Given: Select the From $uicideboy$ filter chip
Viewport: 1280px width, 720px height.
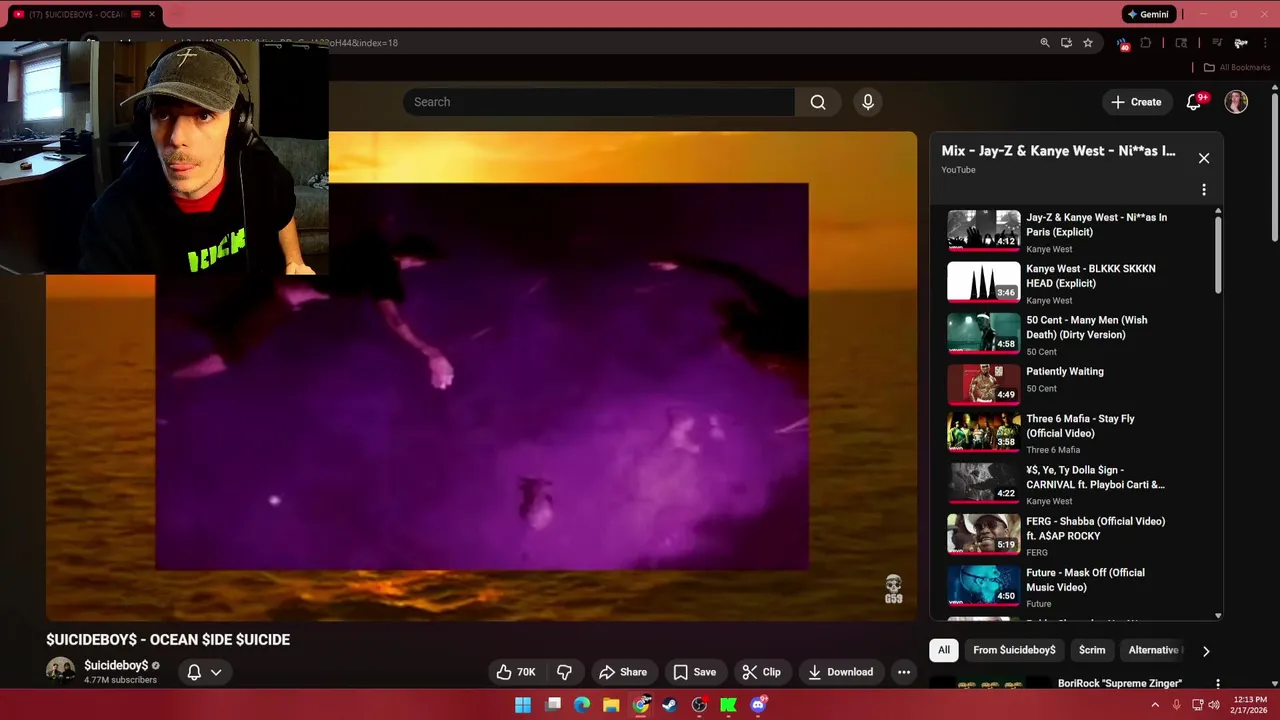Looking at the screenshot, I should (1014, 650).
